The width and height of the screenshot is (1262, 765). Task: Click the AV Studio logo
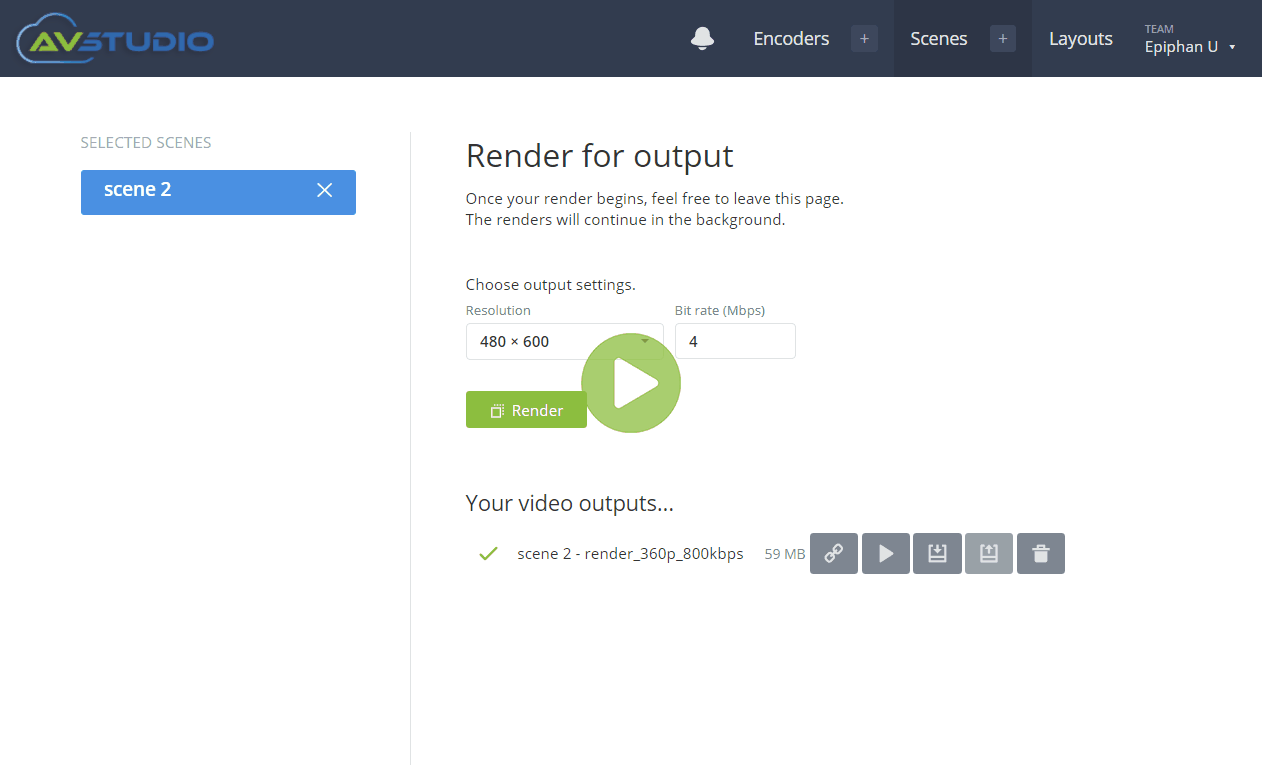115,39
